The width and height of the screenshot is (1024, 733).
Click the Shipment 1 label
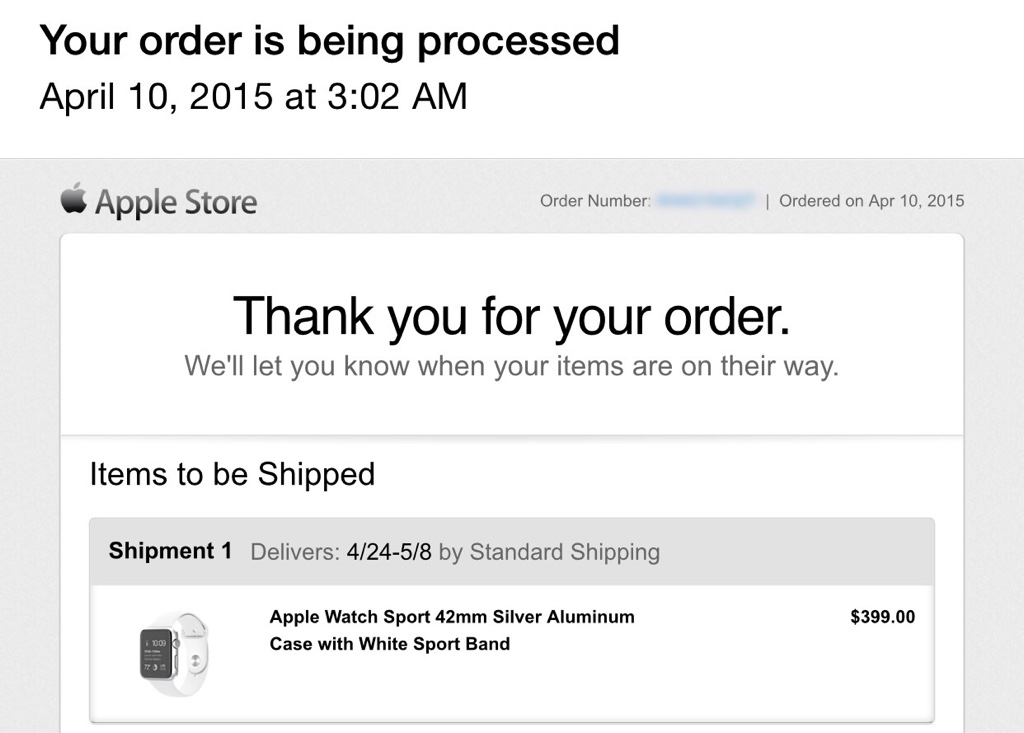pos(170,551)
